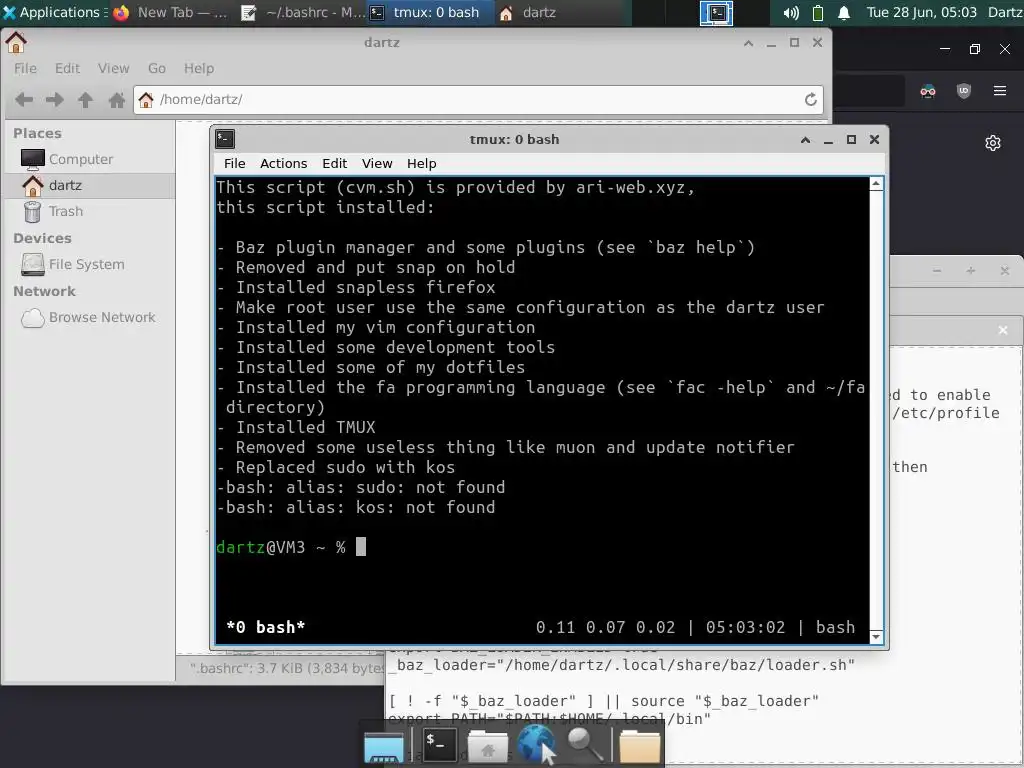Screen dimensions: 1024x768
Task: Click Show Desktop icon in bottom dock
Action: coord(383,746)
